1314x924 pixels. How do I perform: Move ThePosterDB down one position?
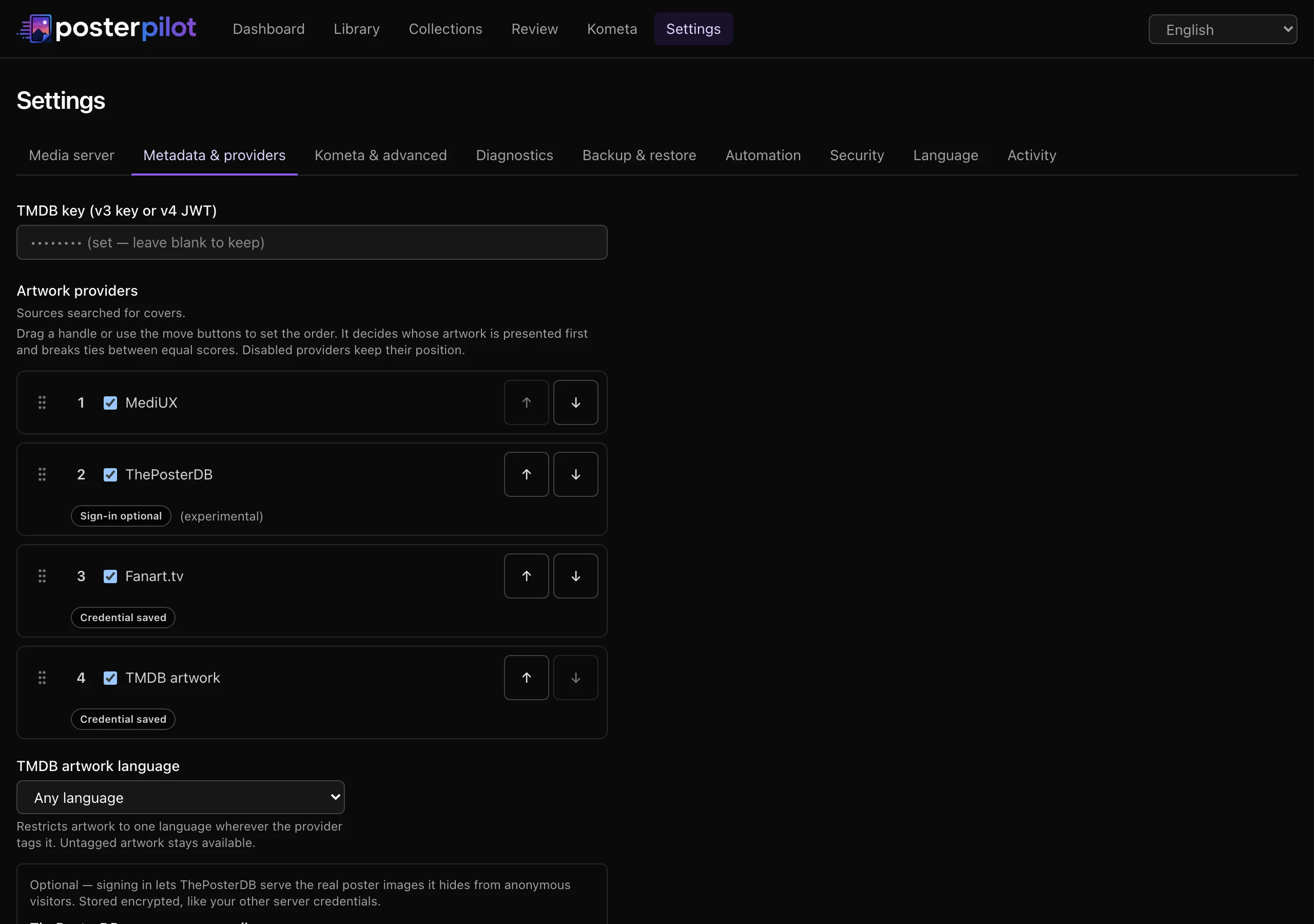tap(576, 475)
